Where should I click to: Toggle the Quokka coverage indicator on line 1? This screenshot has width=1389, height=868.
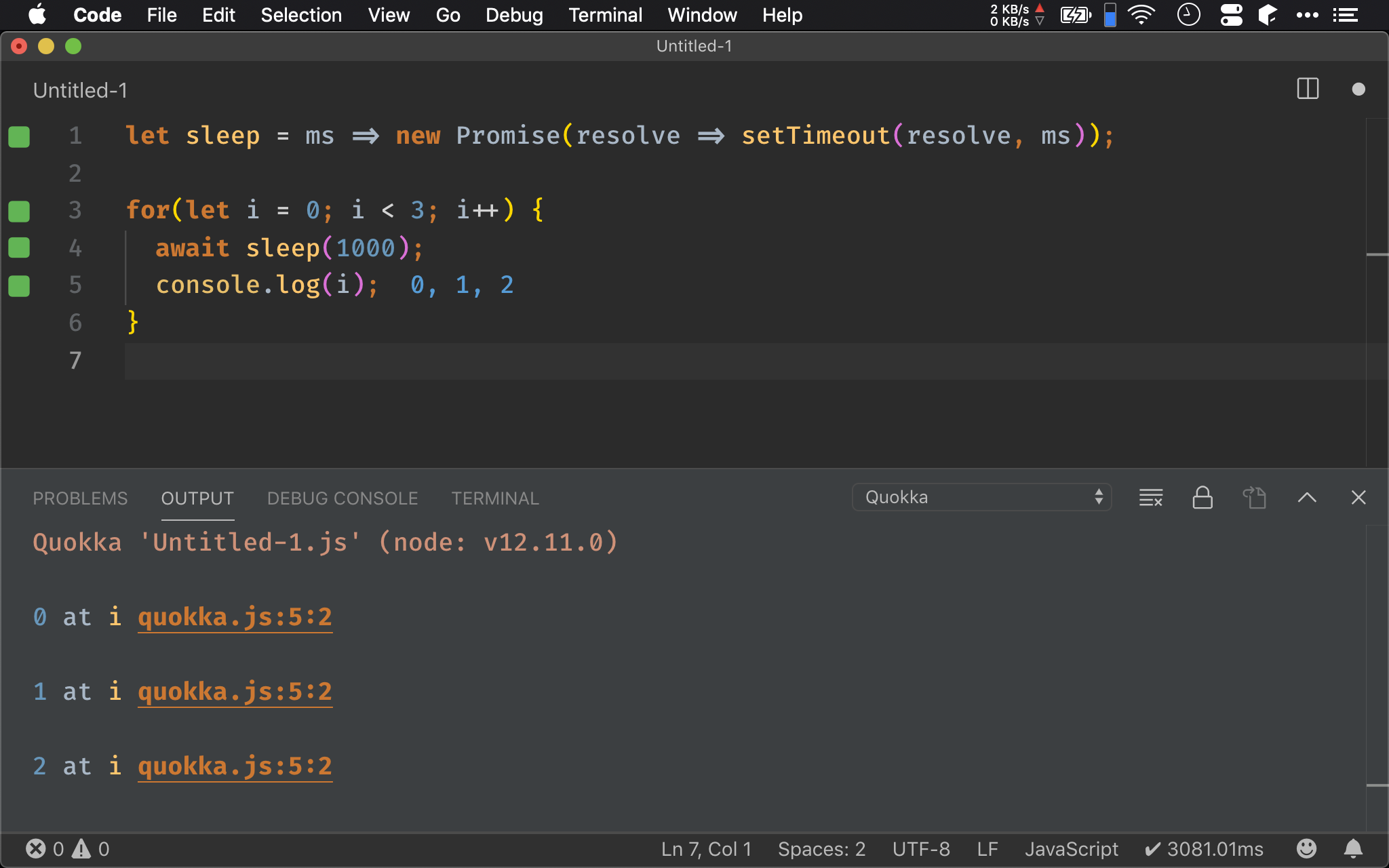click(19, 136)
